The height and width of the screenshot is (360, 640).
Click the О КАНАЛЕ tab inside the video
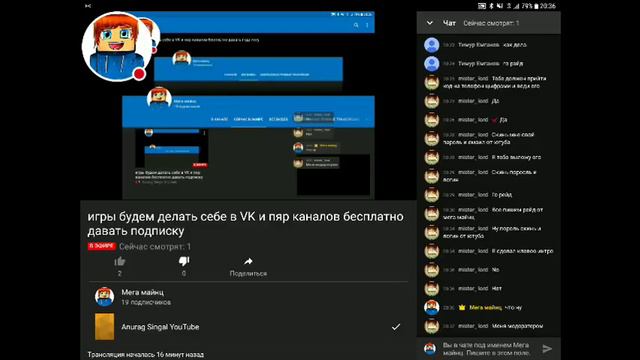point(219,119)
